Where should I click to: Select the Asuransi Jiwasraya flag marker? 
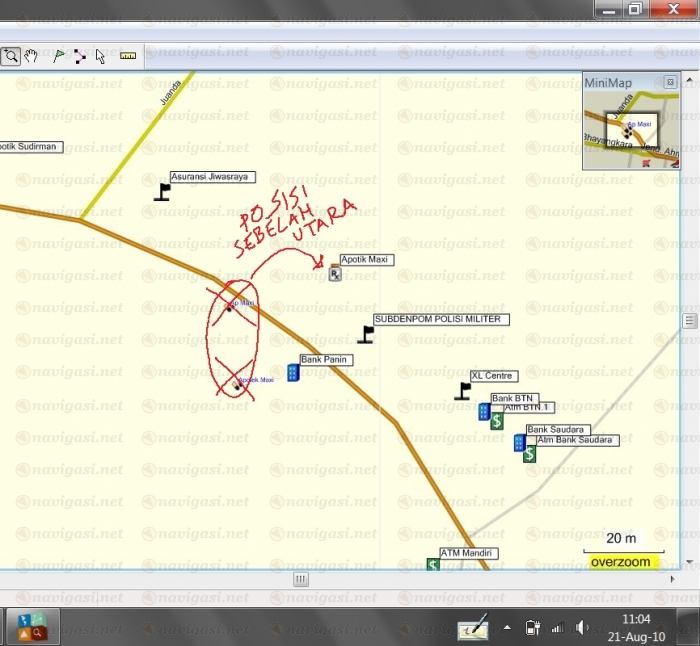point(162,191)
